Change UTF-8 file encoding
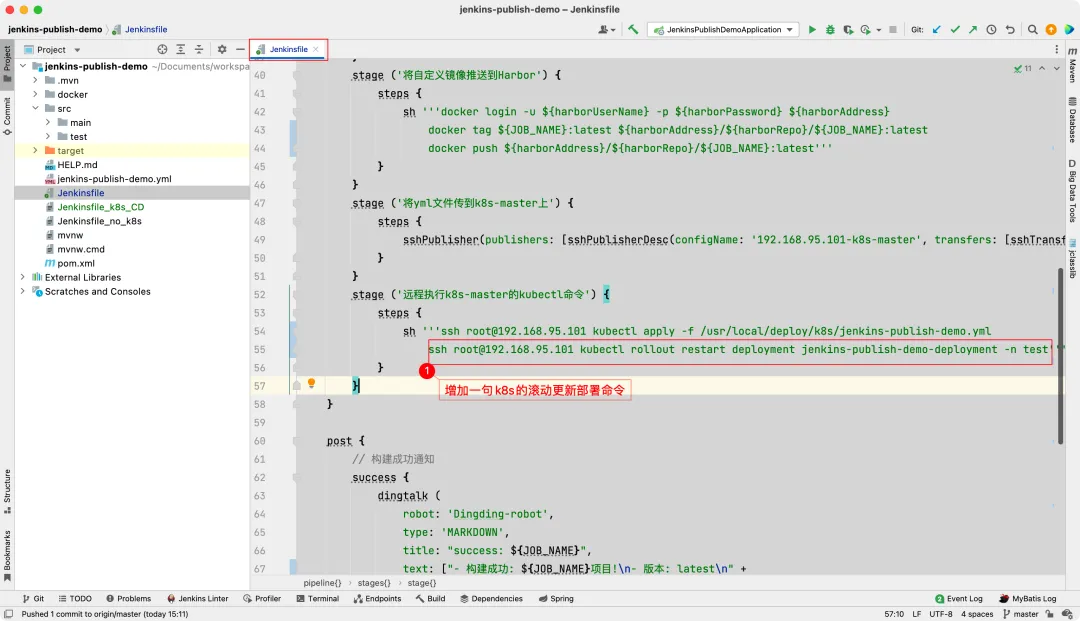 tap(941, 613)
